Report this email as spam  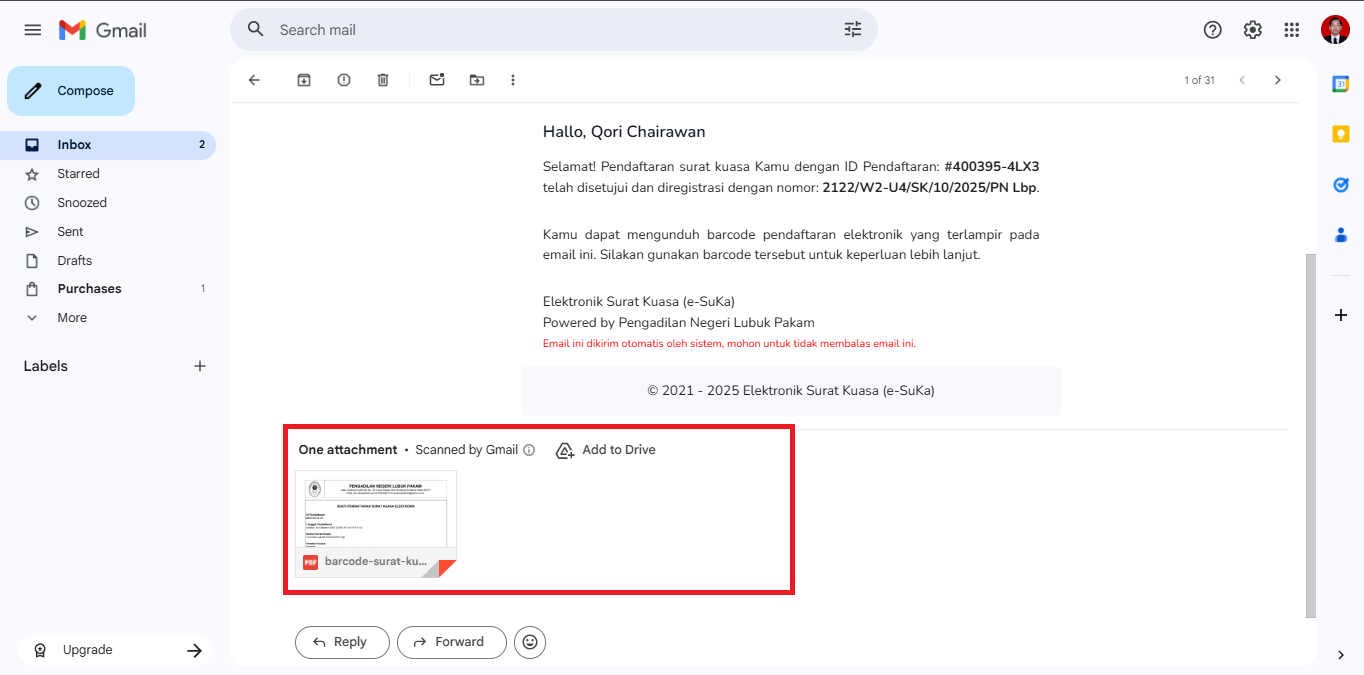click(x=344, y=80)
